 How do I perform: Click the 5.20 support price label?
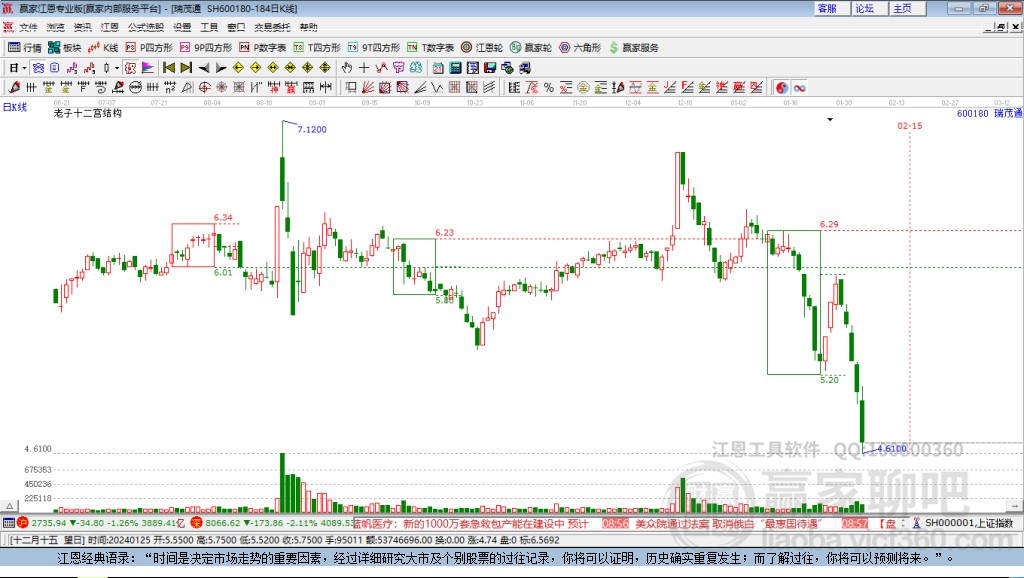point(829,380)
